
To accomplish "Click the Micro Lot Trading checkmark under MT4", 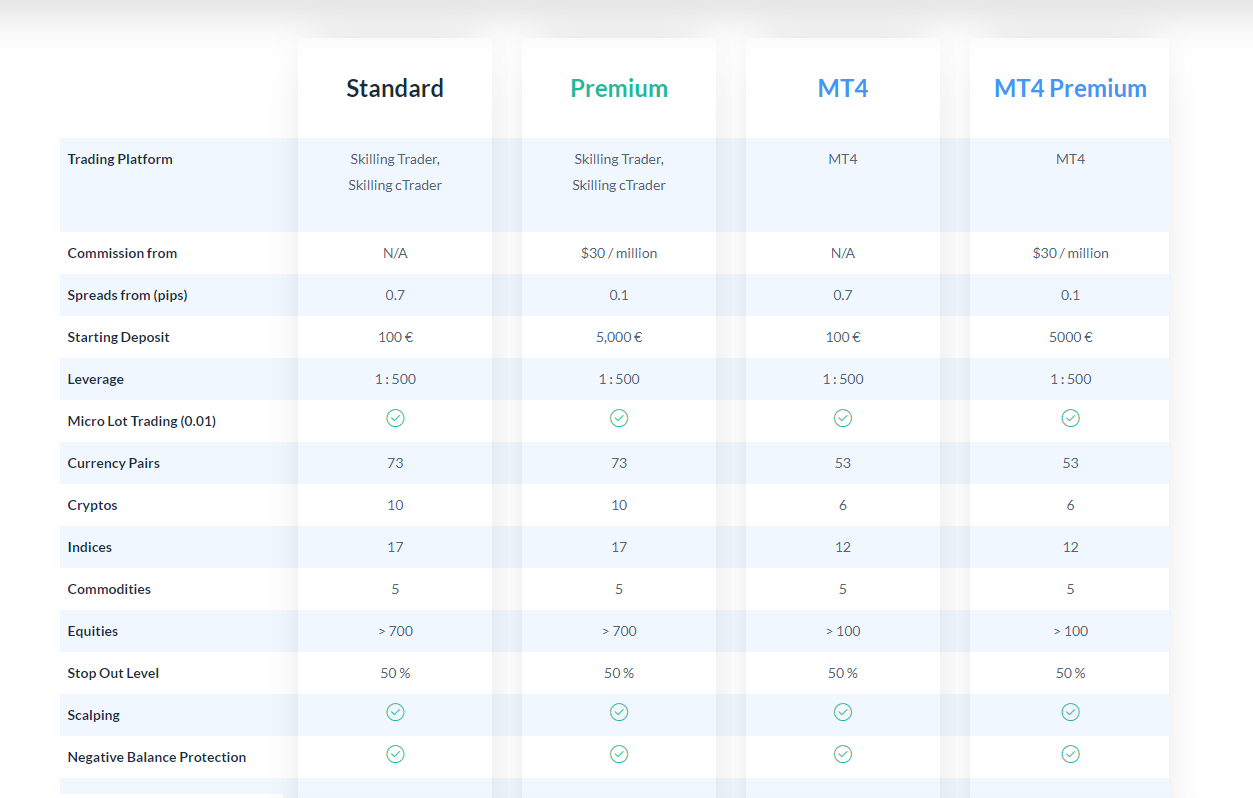I will 843,418.
